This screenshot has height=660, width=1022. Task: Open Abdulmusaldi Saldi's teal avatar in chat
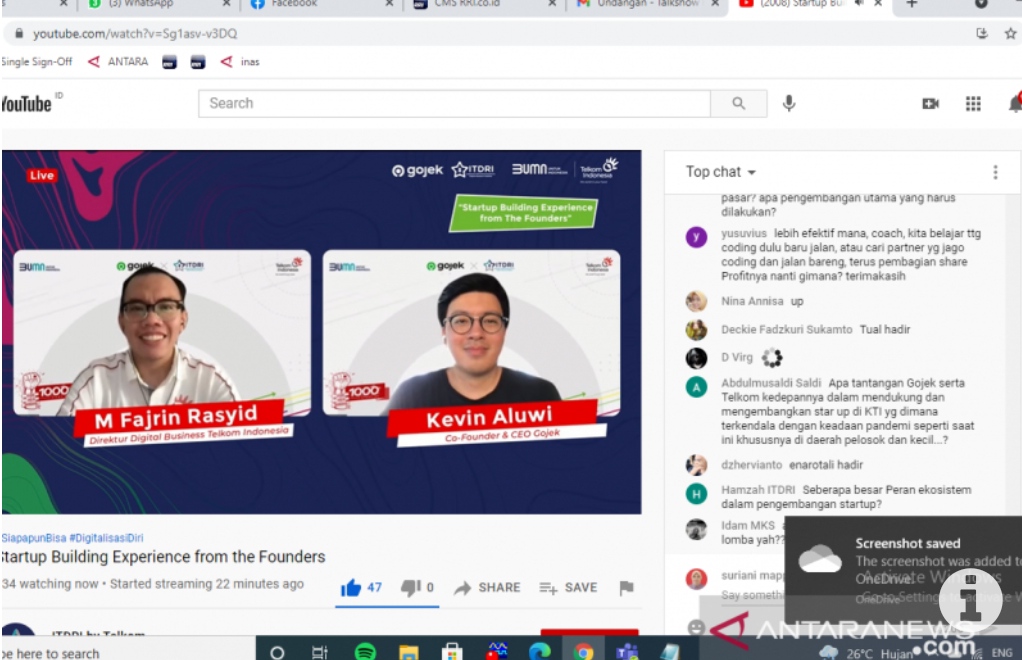(x=696, y=387)
